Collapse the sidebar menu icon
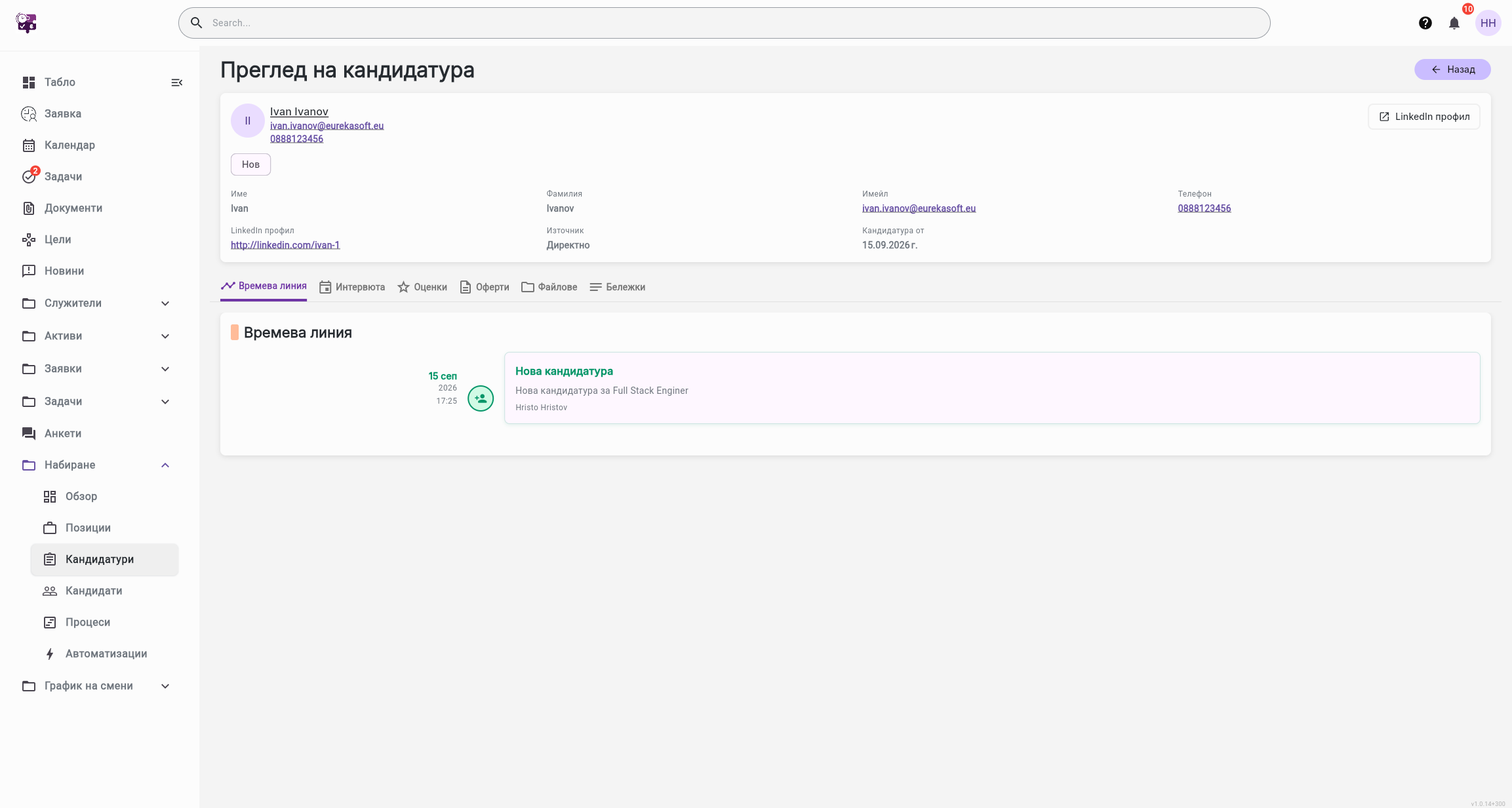Image resolution: width=1512 pixels, height=808 pixels. point(176,83)
